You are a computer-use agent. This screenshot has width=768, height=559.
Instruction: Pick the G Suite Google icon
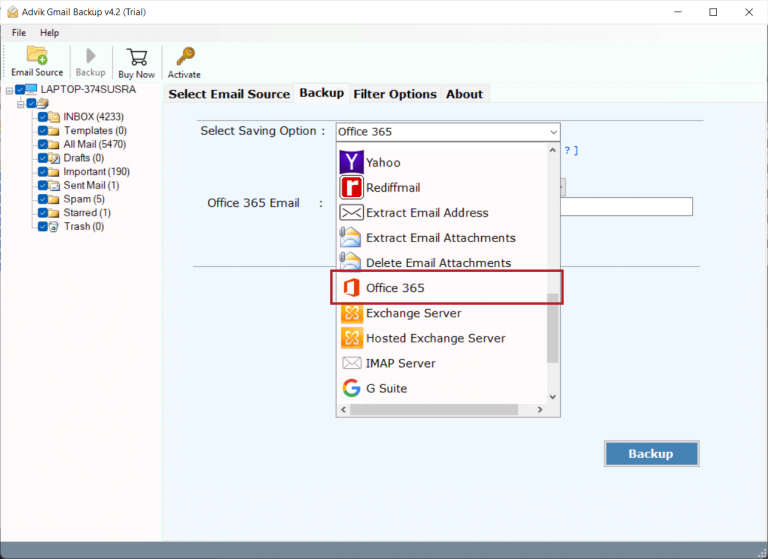pos(351,388)
